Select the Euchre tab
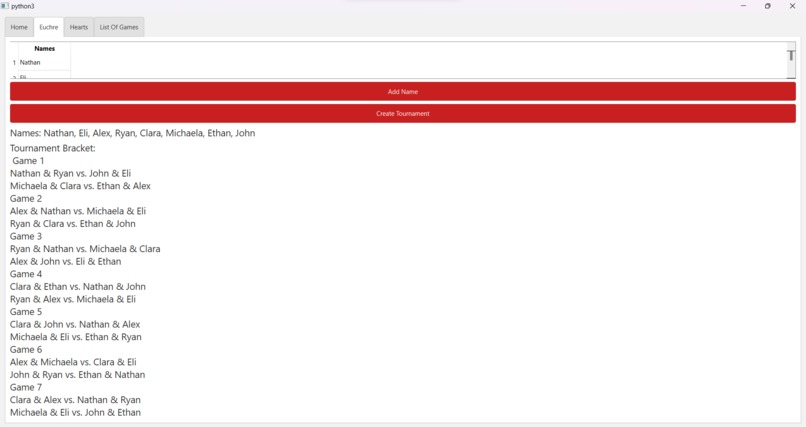The image size is (806, 427). click(x=49, y=27)
